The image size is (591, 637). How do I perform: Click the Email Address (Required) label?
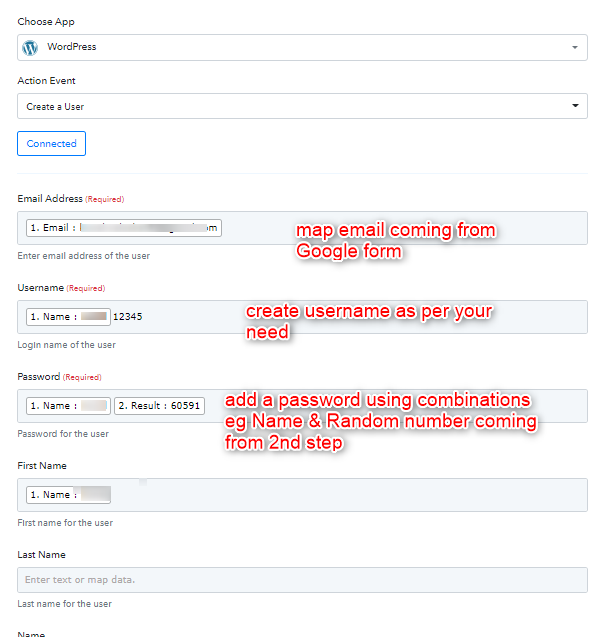tap(71, 199)
